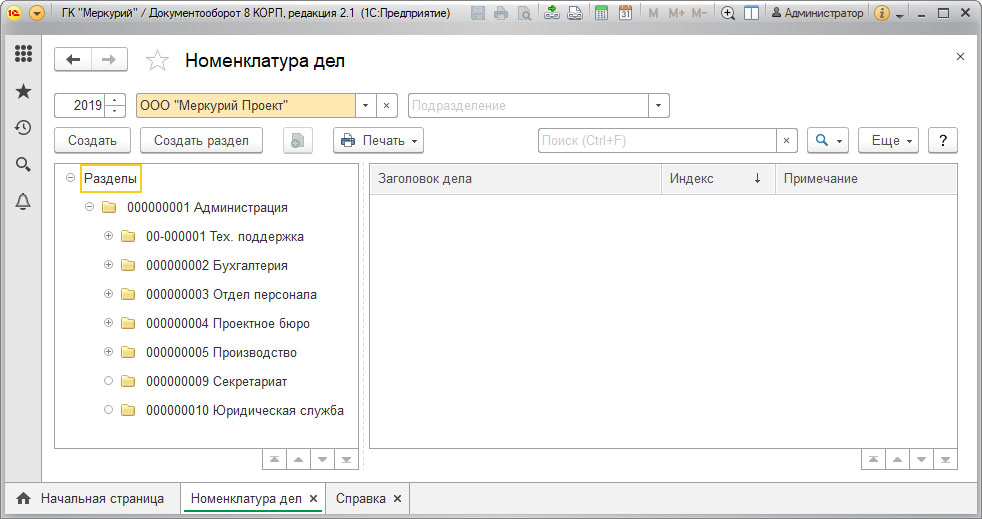
Task: Collapse the 000000001 Администрация section
Action: pos(90,207)
